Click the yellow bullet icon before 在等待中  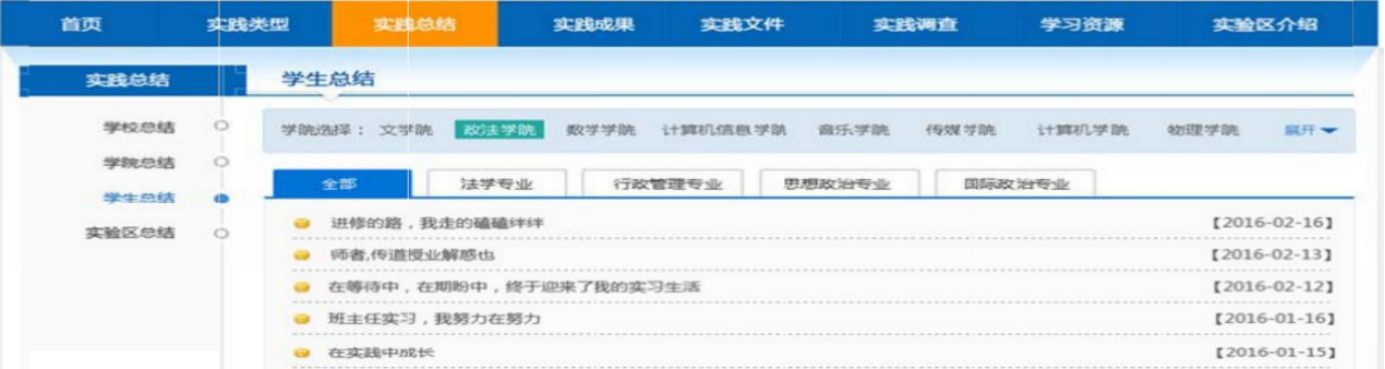(x=302, y=288)
